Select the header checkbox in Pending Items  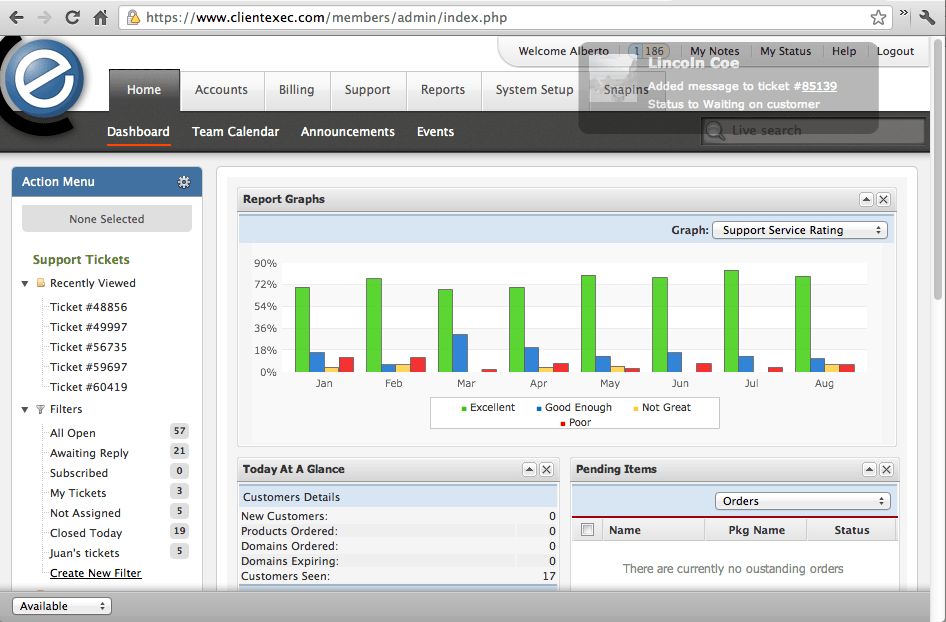coord(588,530)
